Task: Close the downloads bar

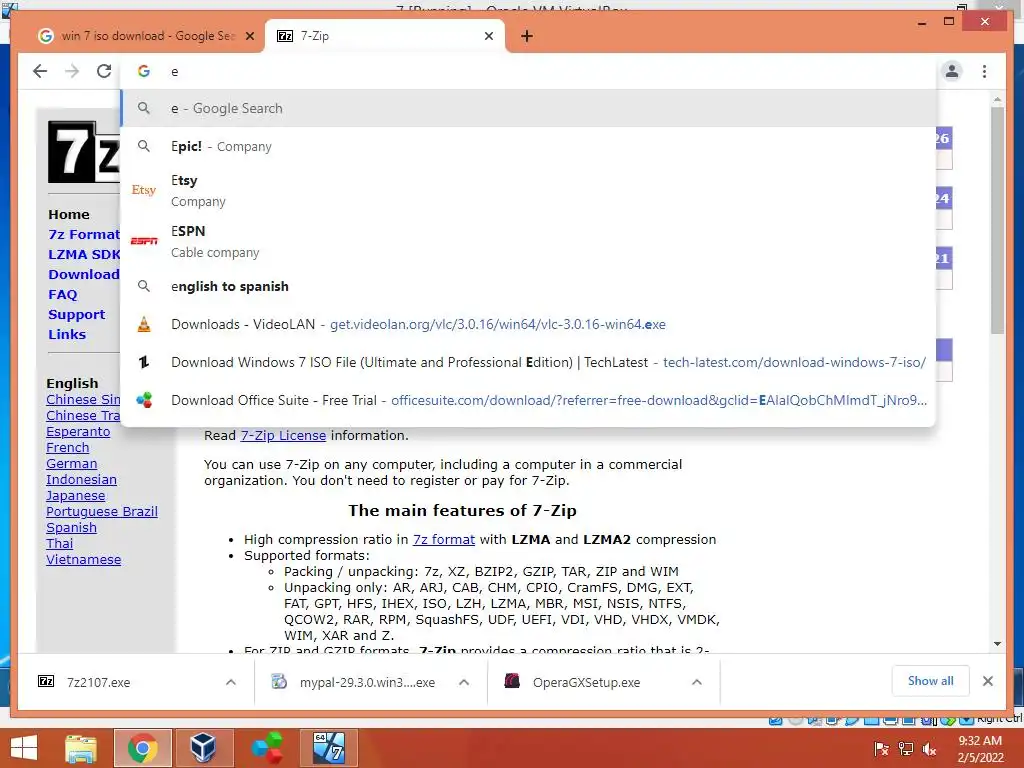Action: coord(987,681)
